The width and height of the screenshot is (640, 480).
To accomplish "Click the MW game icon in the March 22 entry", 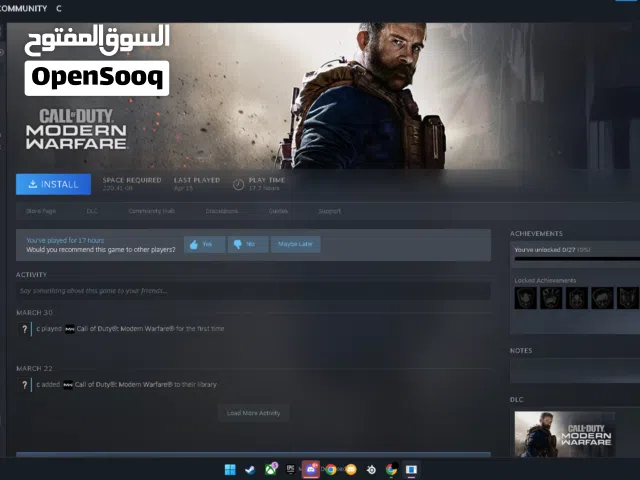I will 68,385.
